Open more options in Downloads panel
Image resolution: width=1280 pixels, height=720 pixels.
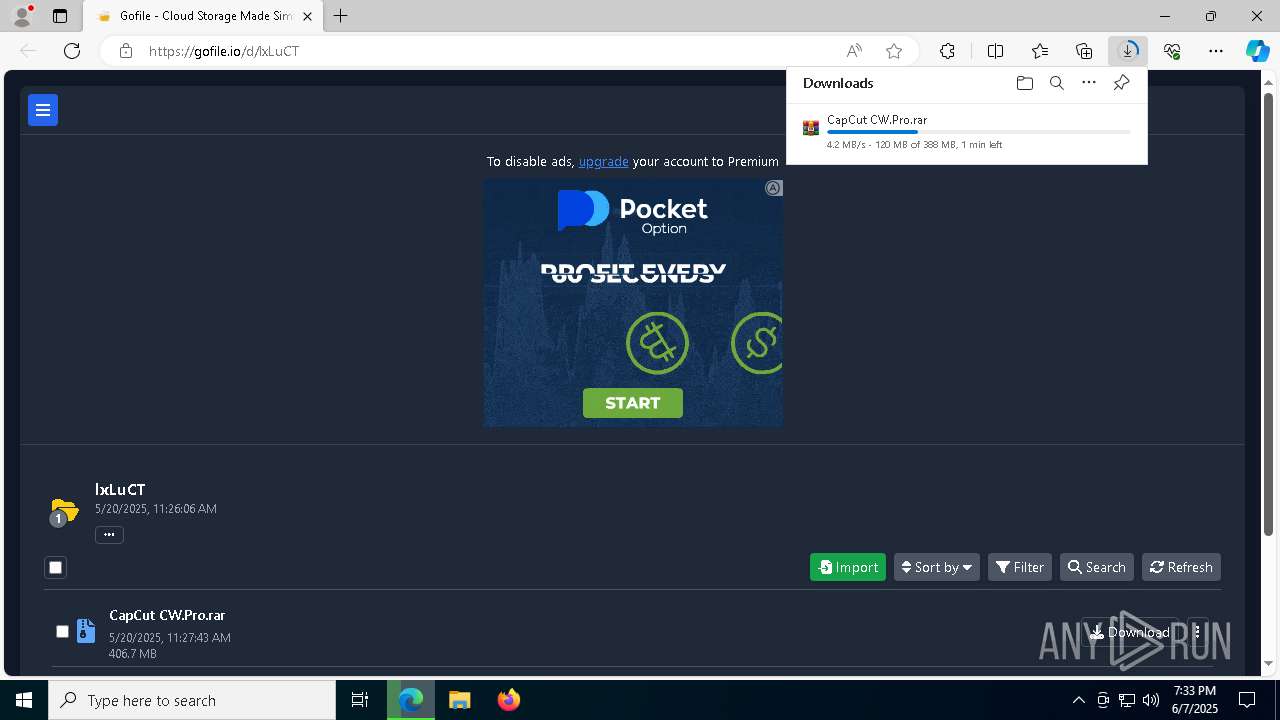point(1089,83)
